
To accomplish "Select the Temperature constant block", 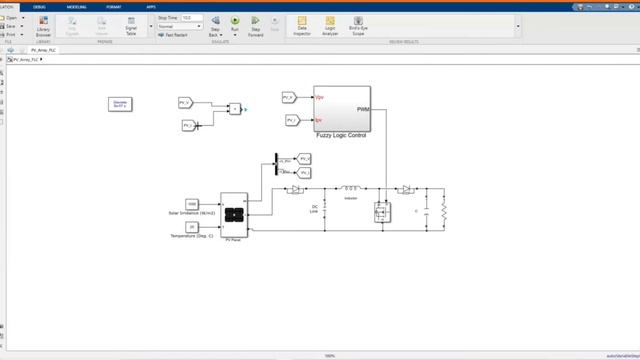I will 192,227.
